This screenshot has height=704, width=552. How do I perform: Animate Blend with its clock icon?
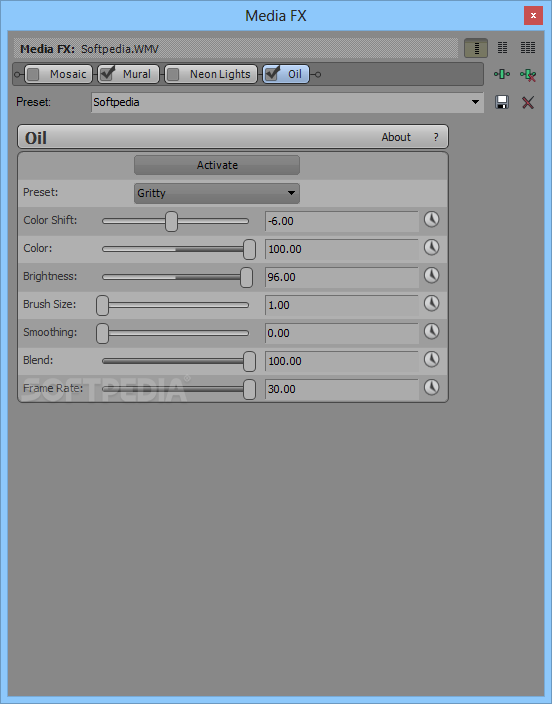point(432,360)
